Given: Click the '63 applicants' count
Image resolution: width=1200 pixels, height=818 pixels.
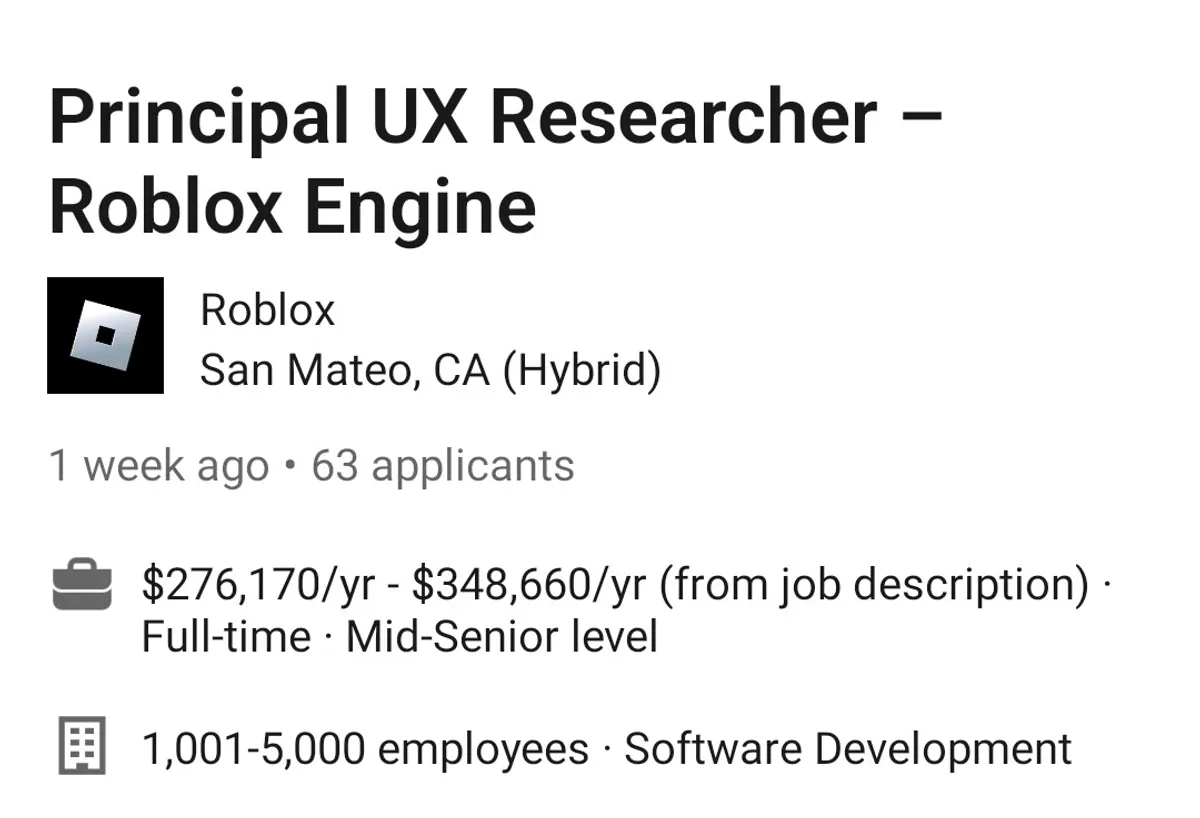Looking at the screenshot, I should click(443, 466).
